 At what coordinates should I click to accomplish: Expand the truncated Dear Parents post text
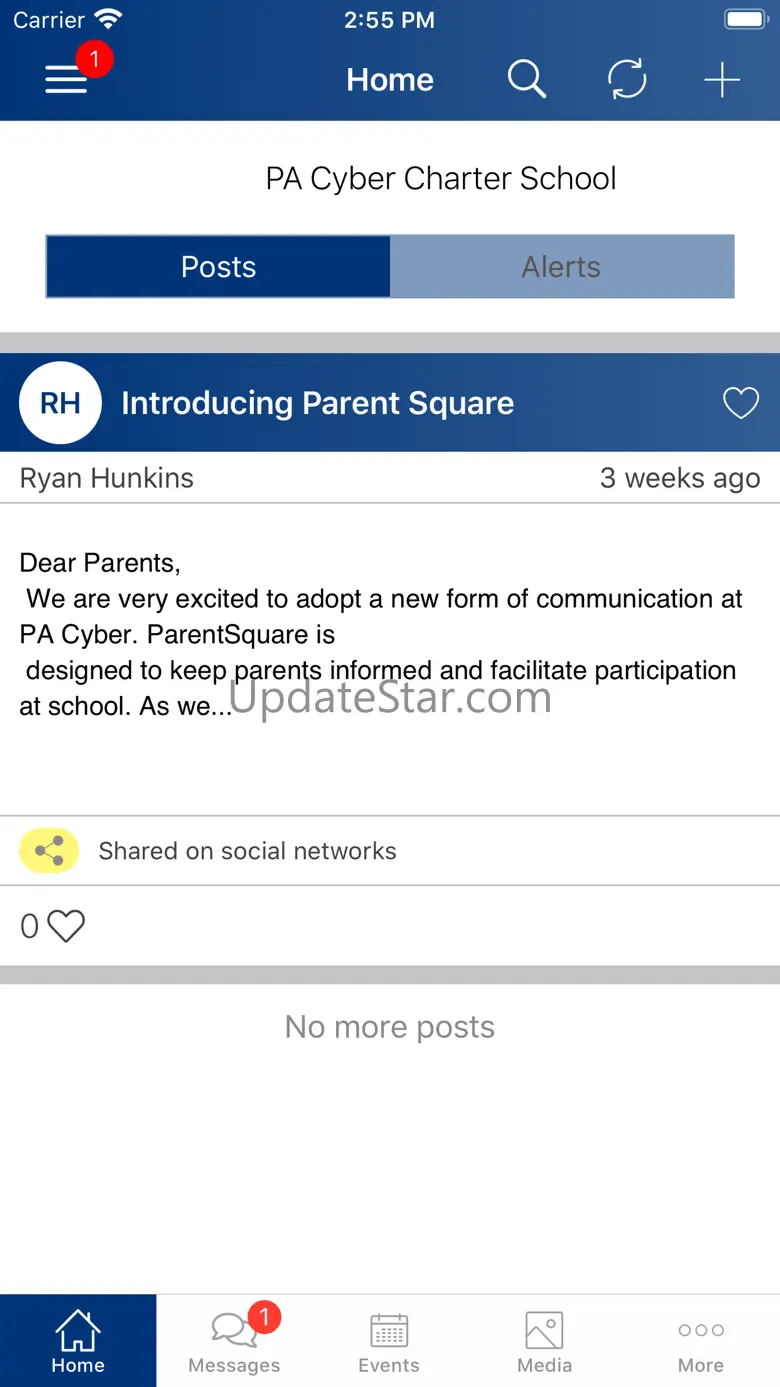(381, 634)
